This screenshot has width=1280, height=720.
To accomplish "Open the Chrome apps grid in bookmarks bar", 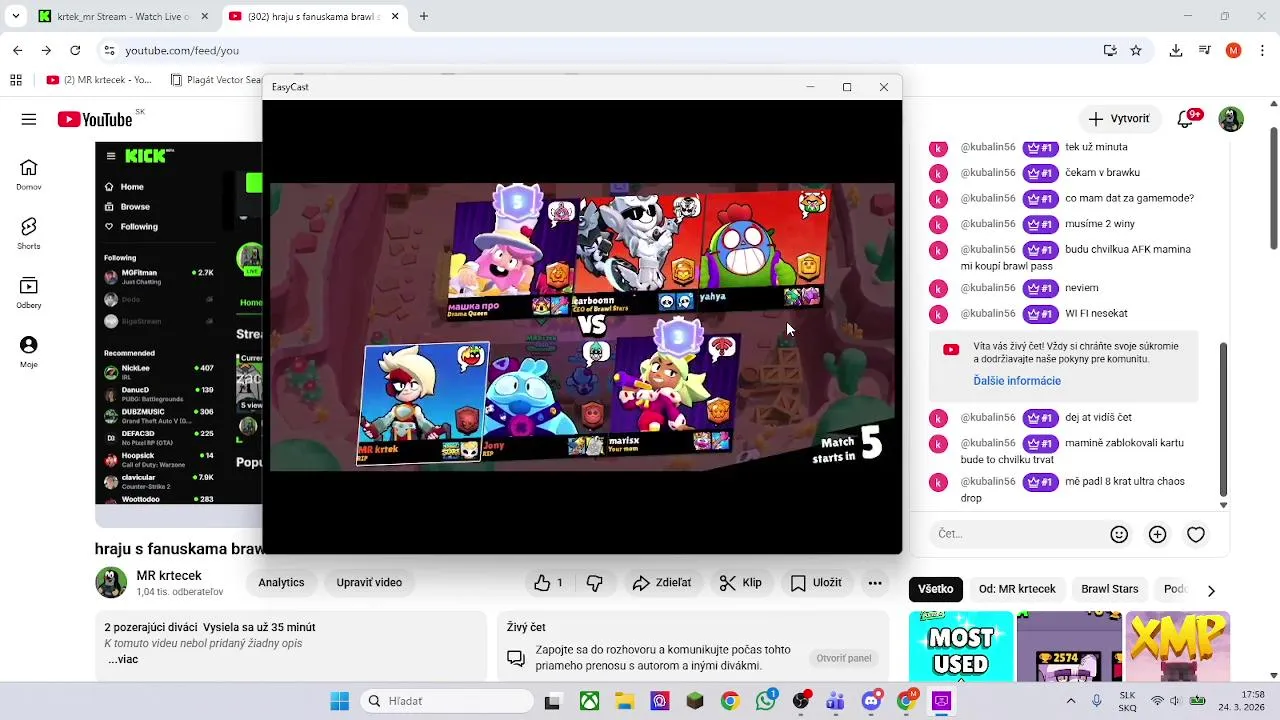I will (16, 80).
